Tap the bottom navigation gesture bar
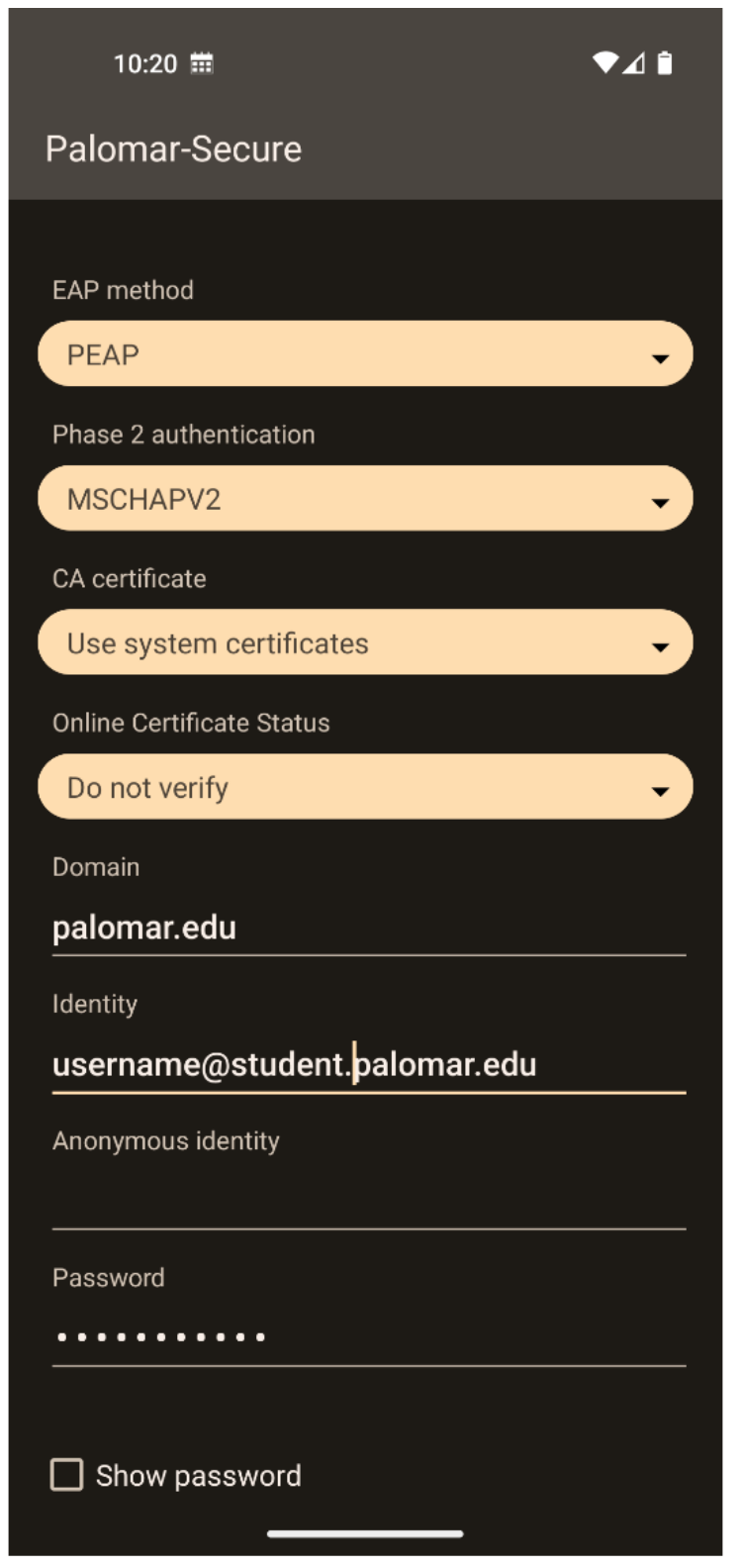Screen dimensions: 741x1568 pos(365,1534)
